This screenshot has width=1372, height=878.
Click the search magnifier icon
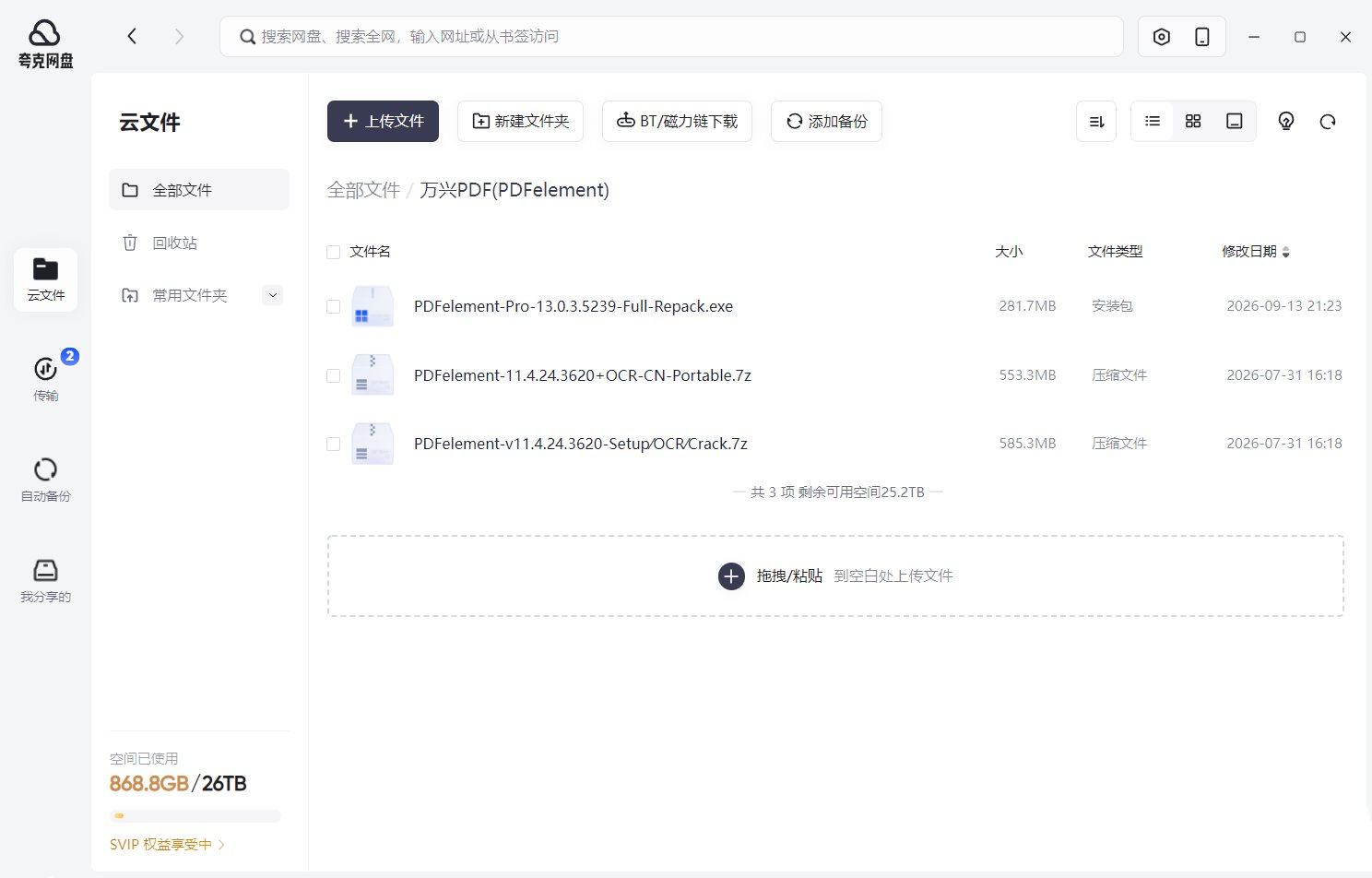(247, 37)
